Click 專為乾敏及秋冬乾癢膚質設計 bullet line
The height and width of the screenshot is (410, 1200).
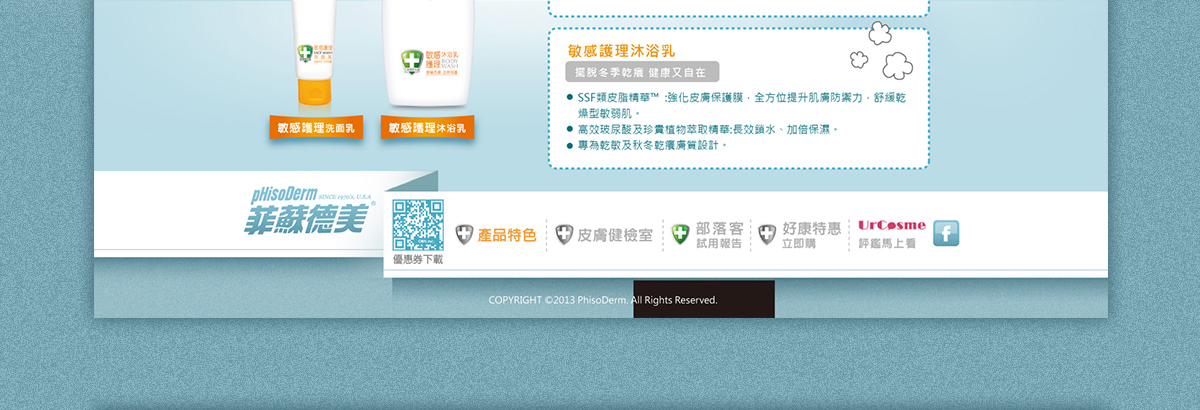tap(647, 145)
